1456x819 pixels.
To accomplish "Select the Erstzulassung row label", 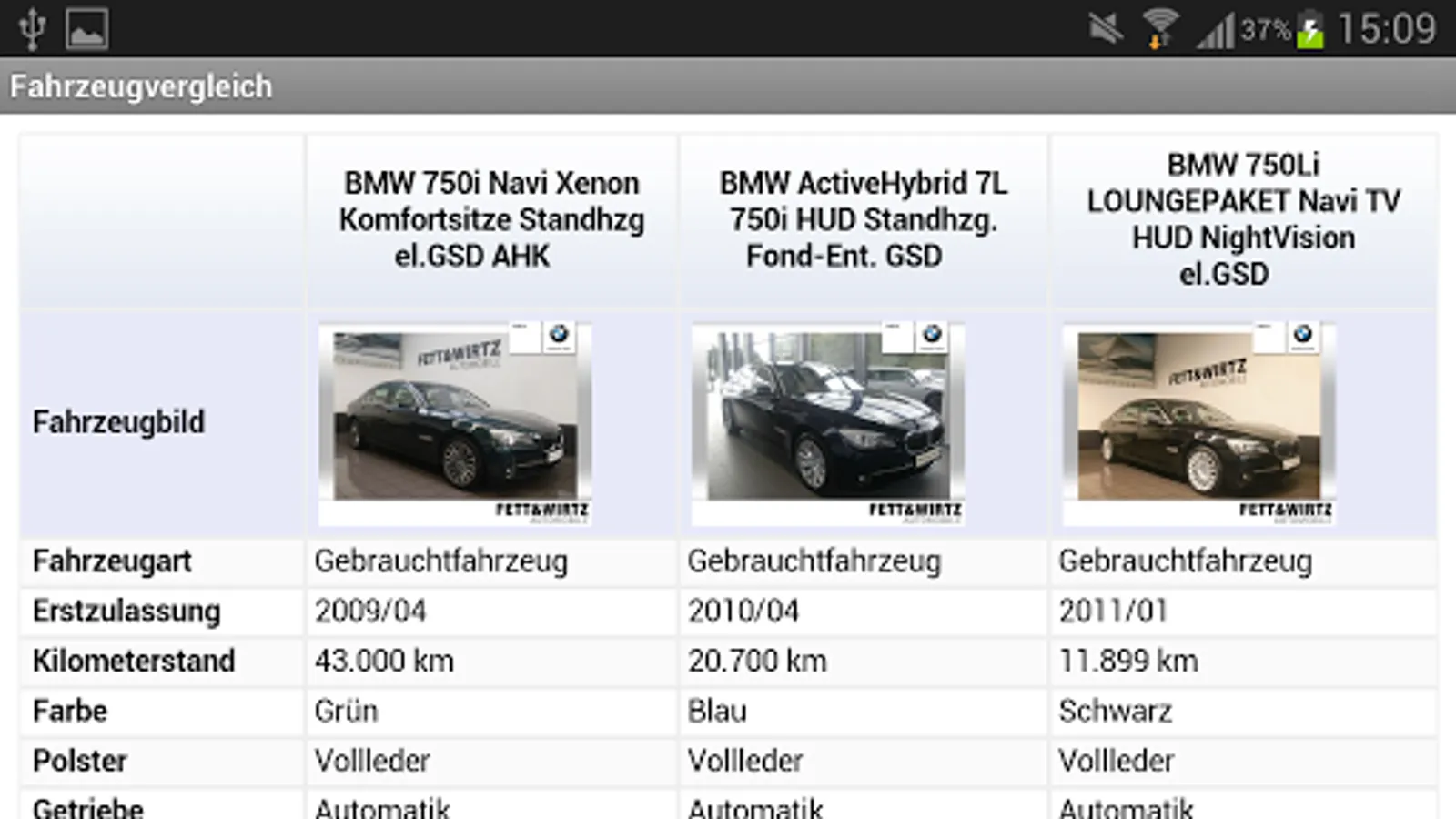I will point(126,612).
